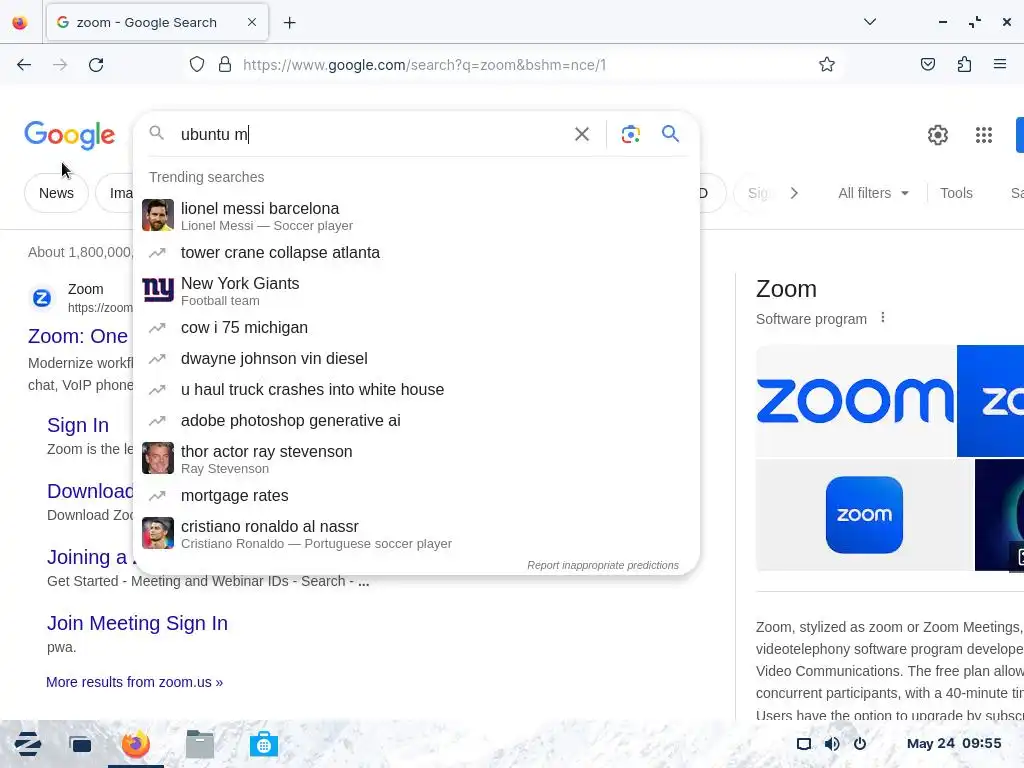This screenshot has width=1024, height=768.
Task: Expand the All filters dropdown
Action: tap(873, 193)
